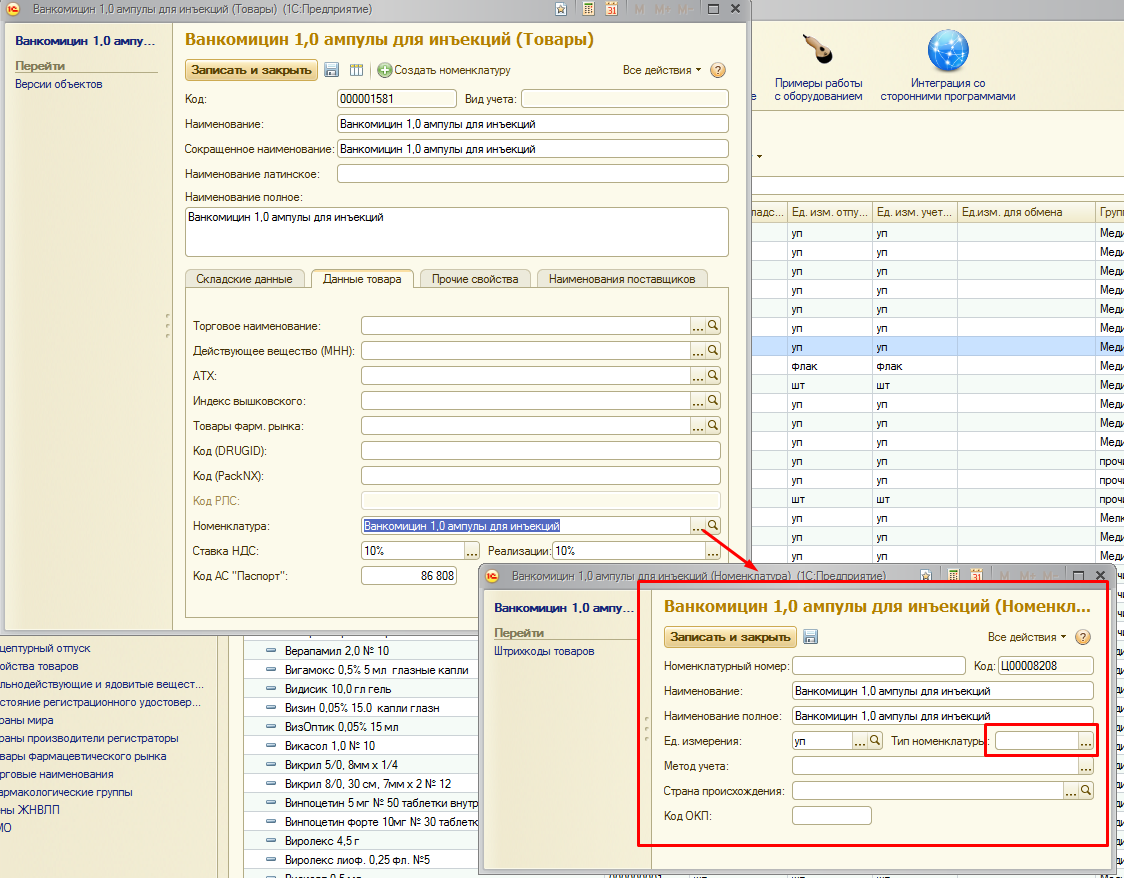Expand Все действия menu in Товары form
Viewport: 1124px width, 878px height.
pos(661,71)
